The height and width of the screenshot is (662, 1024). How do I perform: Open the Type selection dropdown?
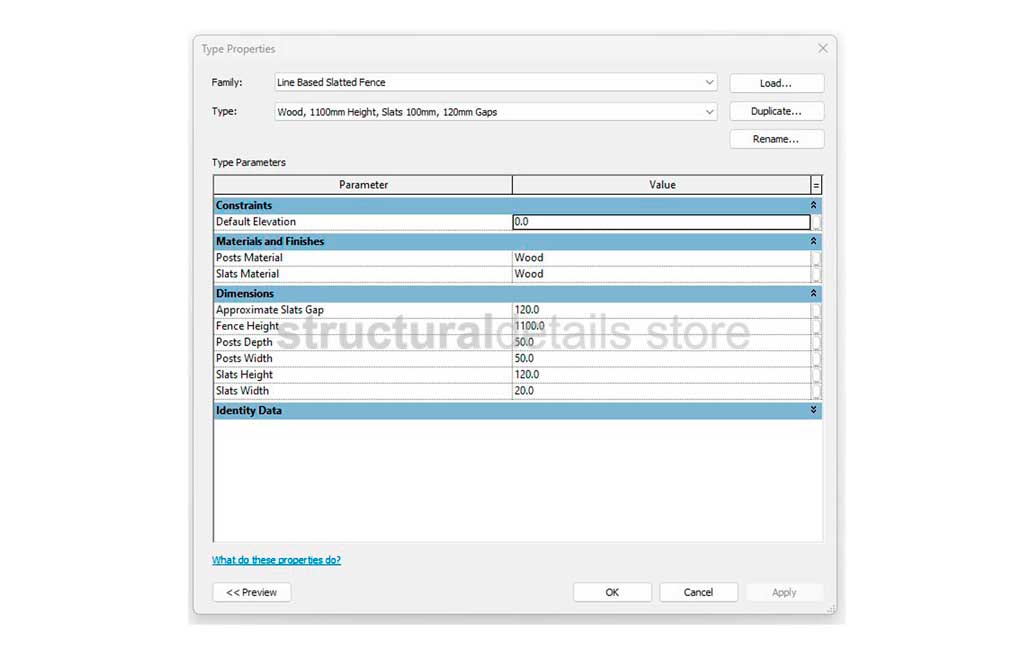point(709,111)
